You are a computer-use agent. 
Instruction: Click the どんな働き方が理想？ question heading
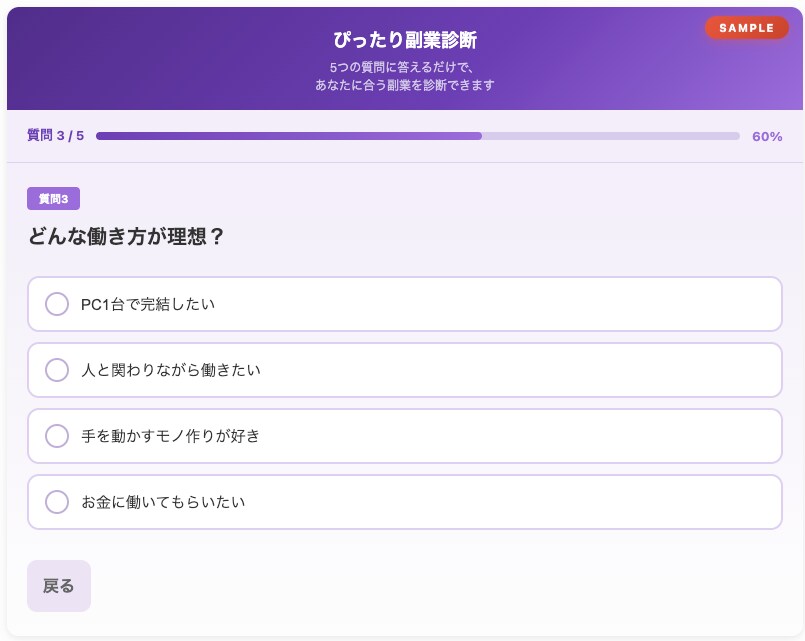(126, 236)
